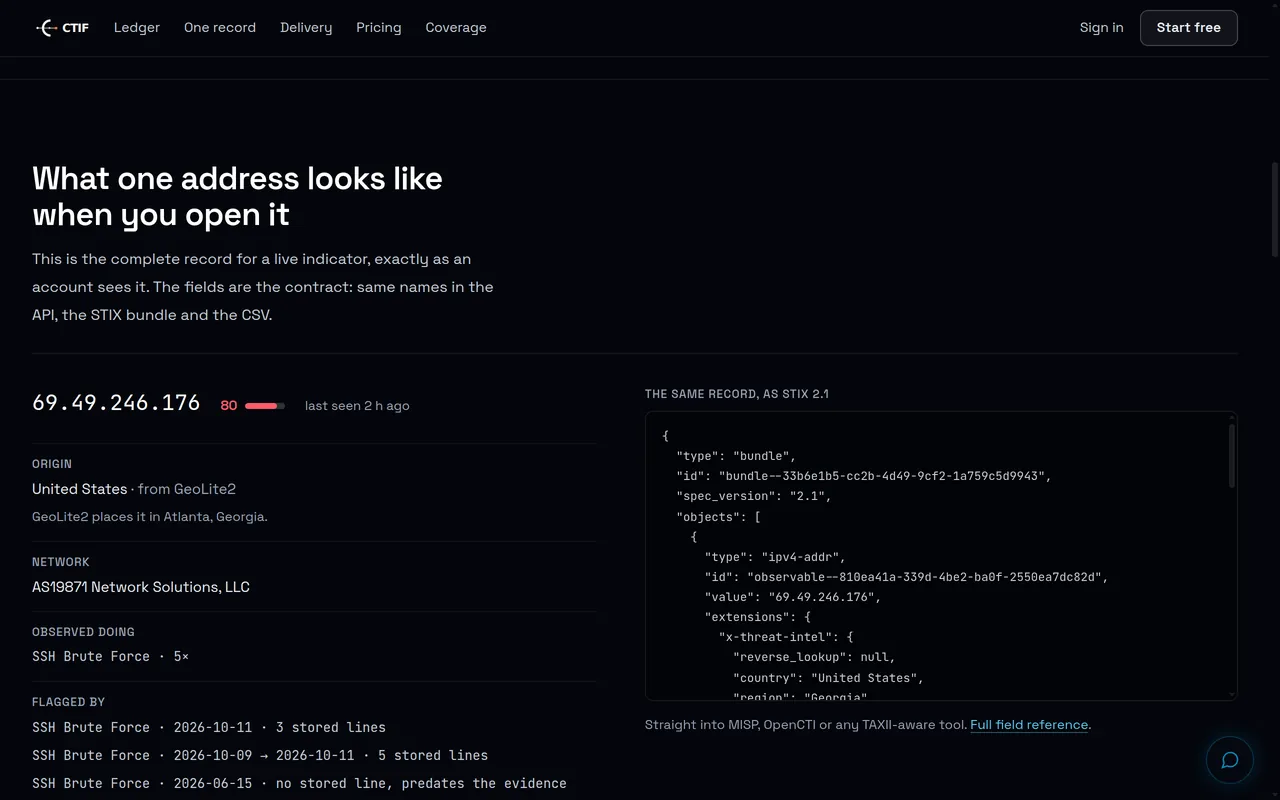
Task: Click the OBSERVED DOING field label
Action: (x=83, y=632)
